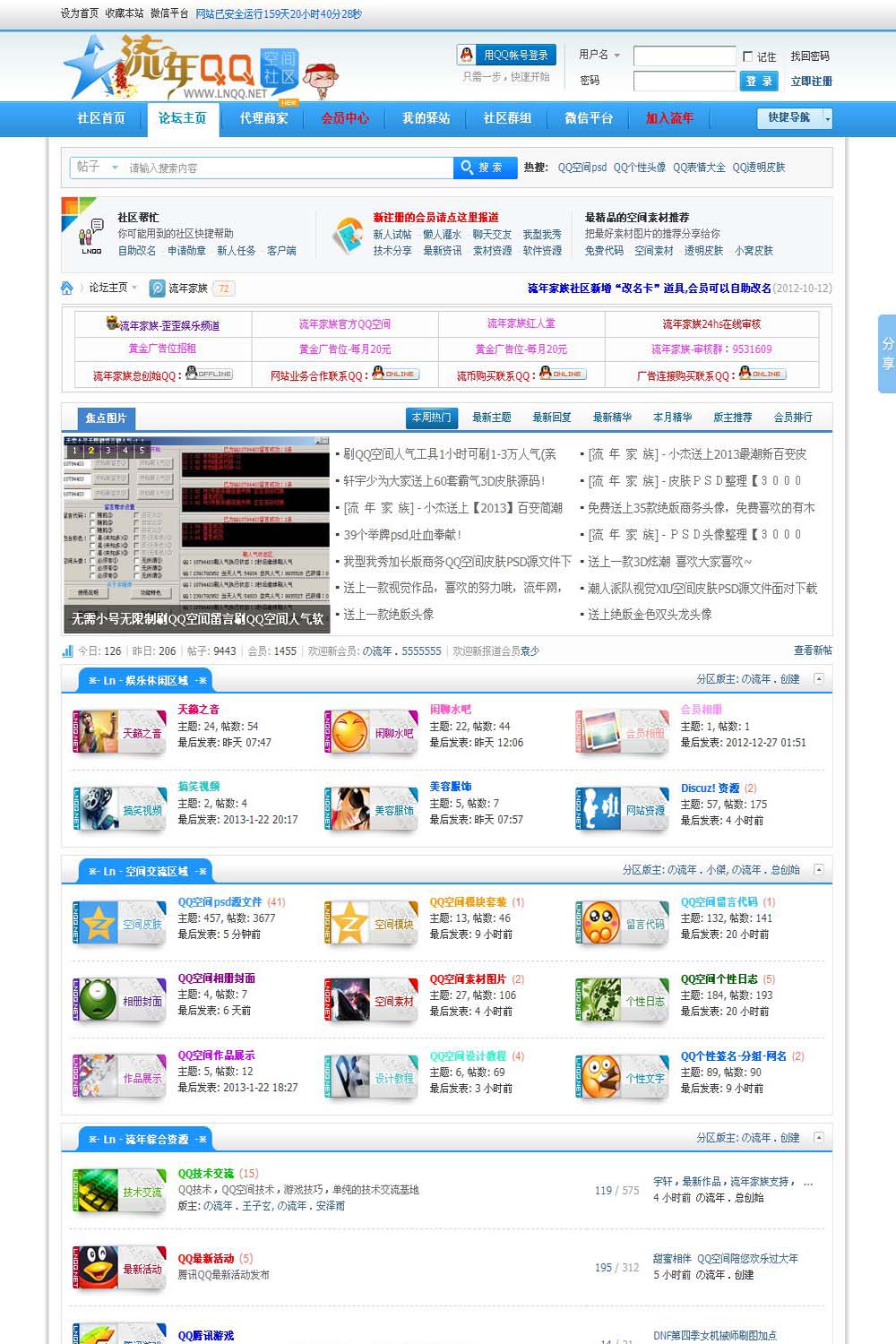Click the forum search text box
The image size is (896, 1344).
289,168
